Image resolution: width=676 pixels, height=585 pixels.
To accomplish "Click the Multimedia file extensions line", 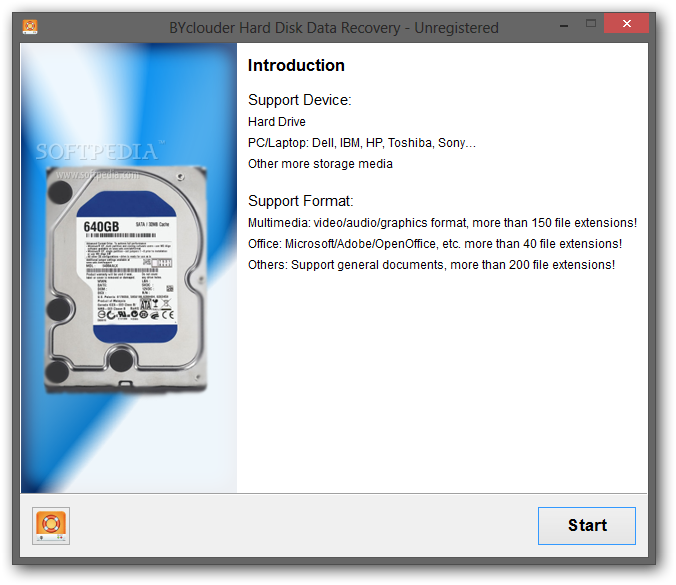I will pos(442,223).
